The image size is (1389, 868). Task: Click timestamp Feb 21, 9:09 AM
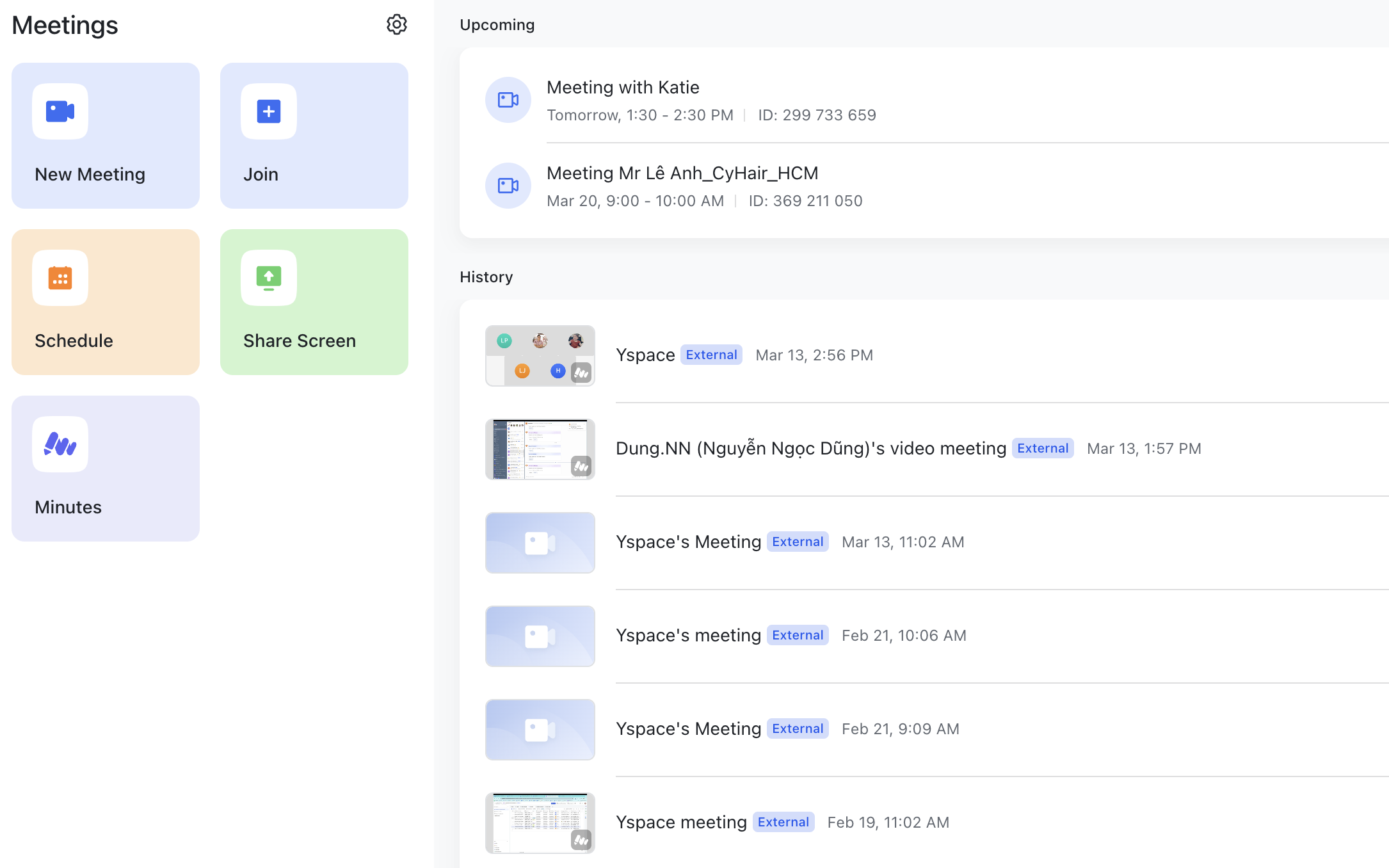click(x=900, y=729)
